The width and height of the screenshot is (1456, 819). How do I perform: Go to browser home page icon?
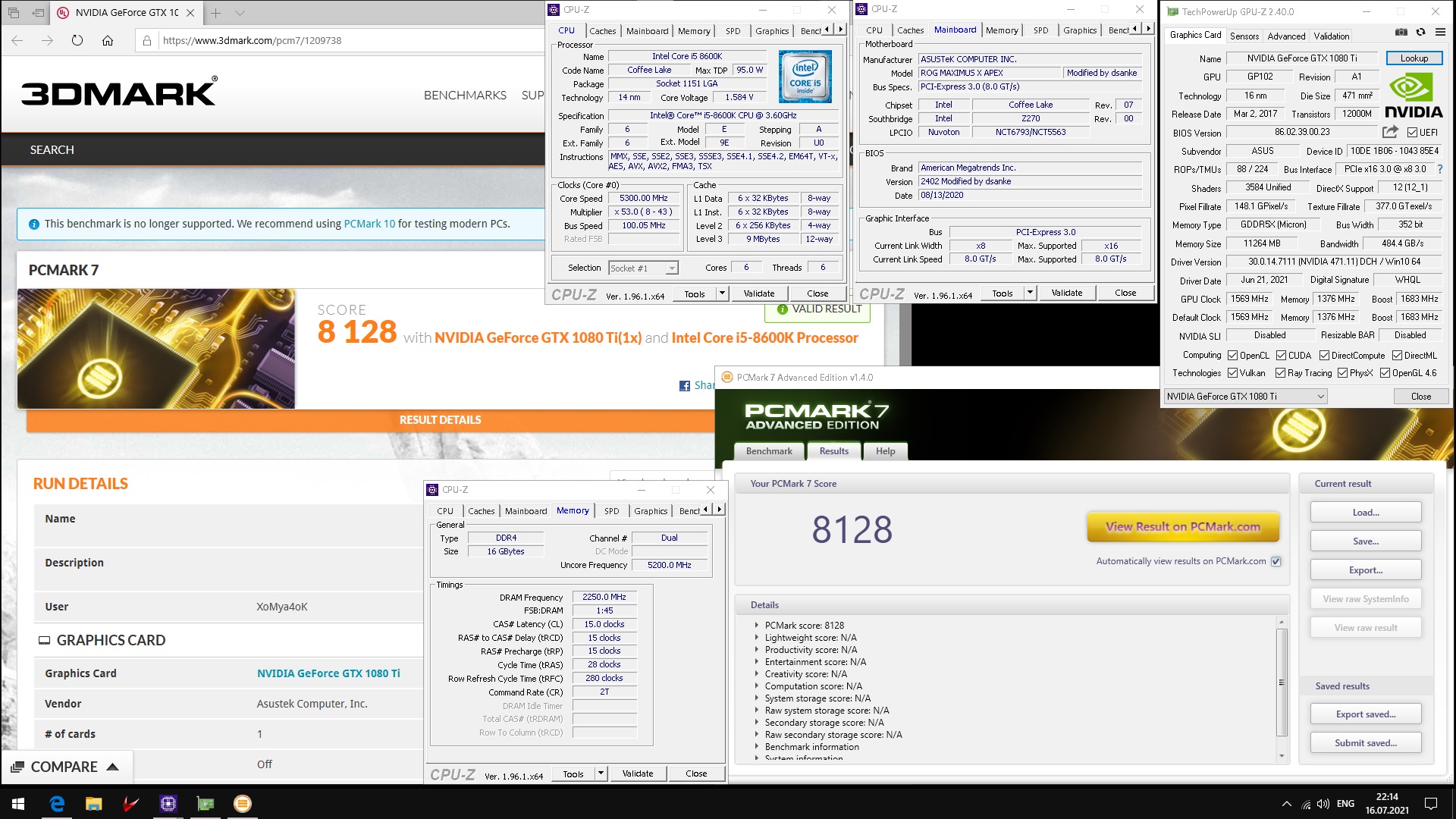(x=108, y=40)
